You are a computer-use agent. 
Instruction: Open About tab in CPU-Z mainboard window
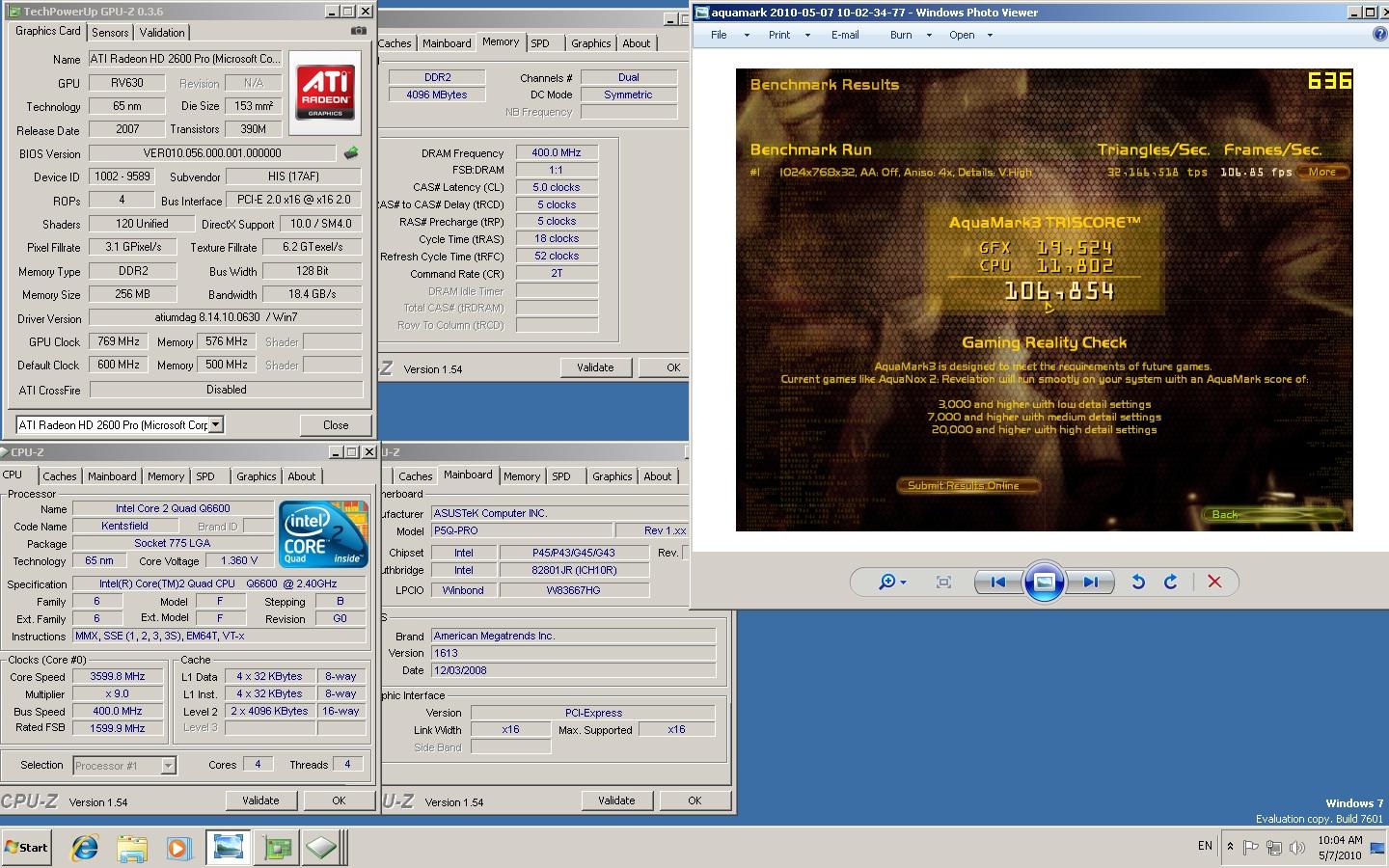point(658,476)
